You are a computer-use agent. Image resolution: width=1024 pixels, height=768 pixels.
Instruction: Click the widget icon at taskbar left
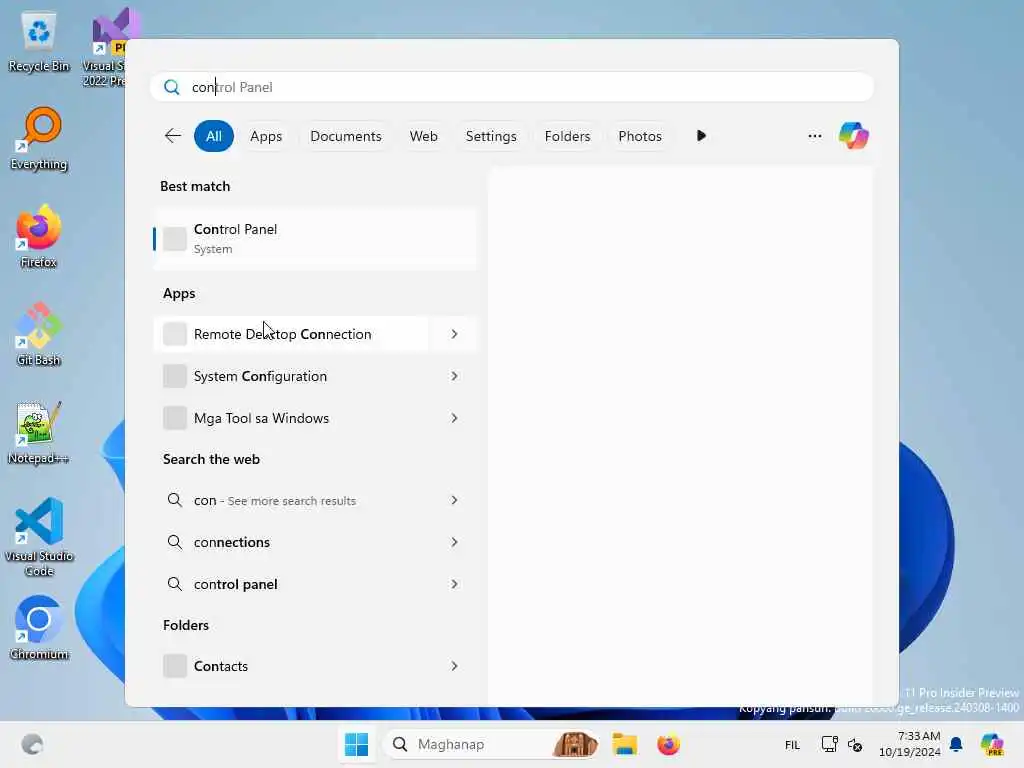(x=32, y=744)
